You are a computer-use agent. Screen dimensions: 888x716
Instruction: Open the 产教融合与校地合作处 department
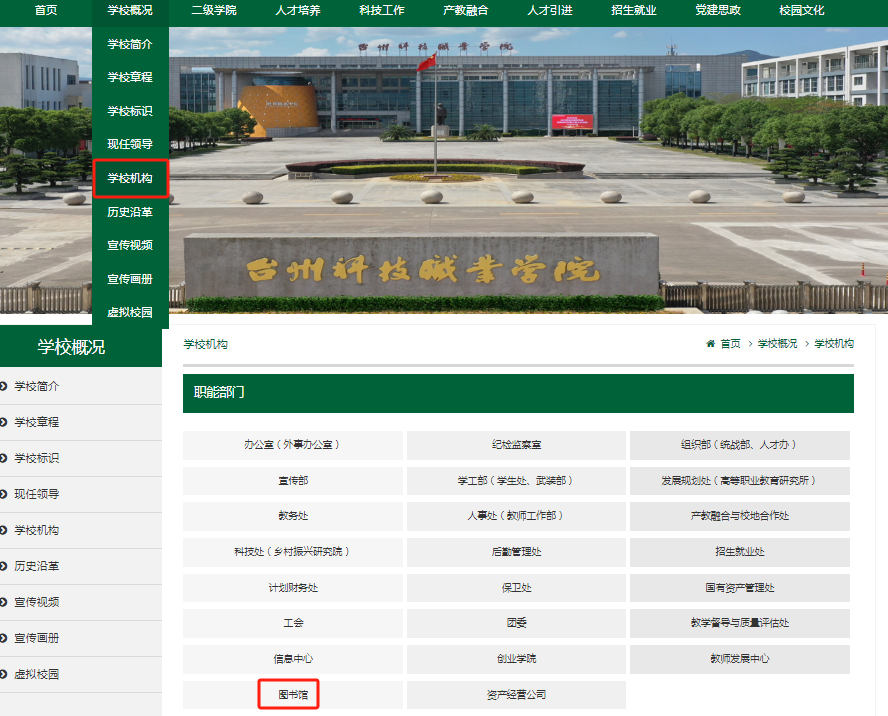[740, 516]
